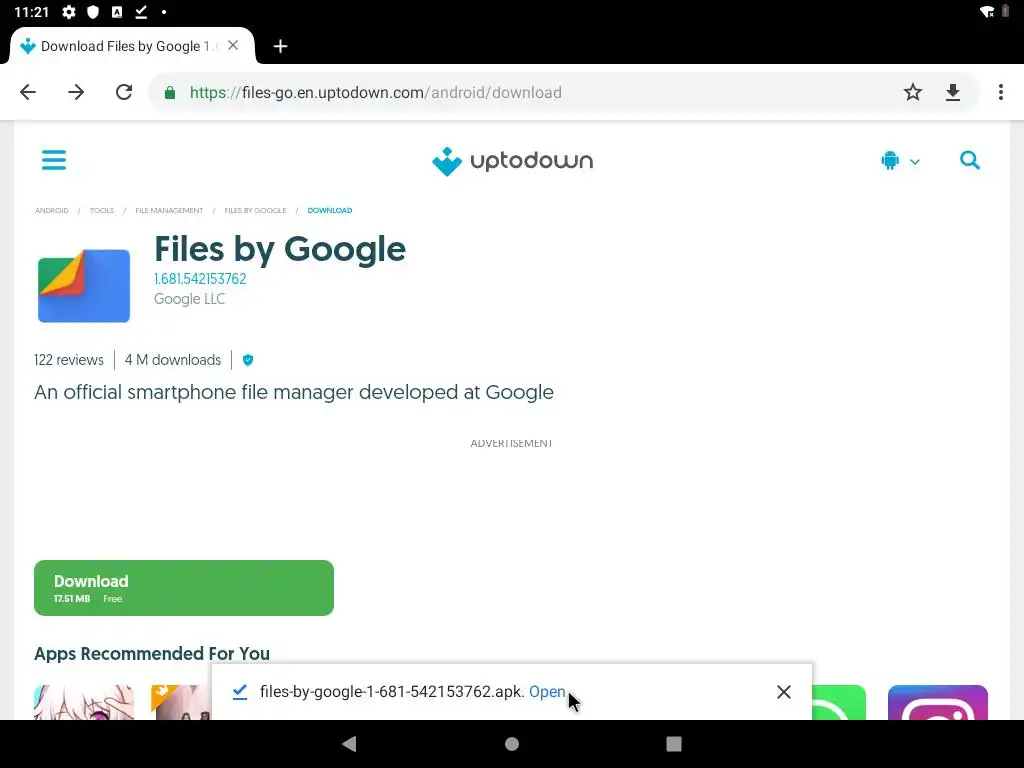Go back using the browser back arrow
The image size is (1024, 768).
(28, 92)
